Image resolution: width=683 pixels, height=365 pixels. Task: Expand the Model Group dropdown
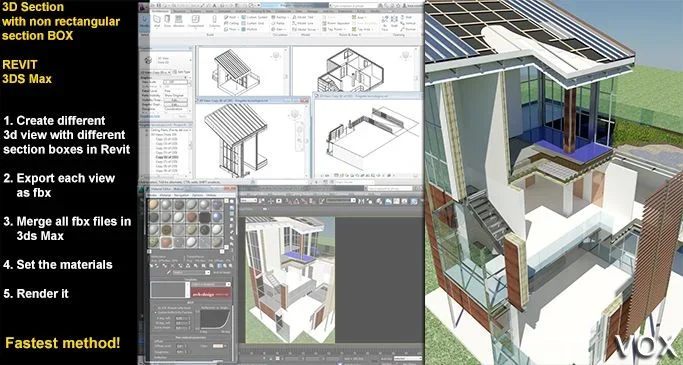pos(318,29)
